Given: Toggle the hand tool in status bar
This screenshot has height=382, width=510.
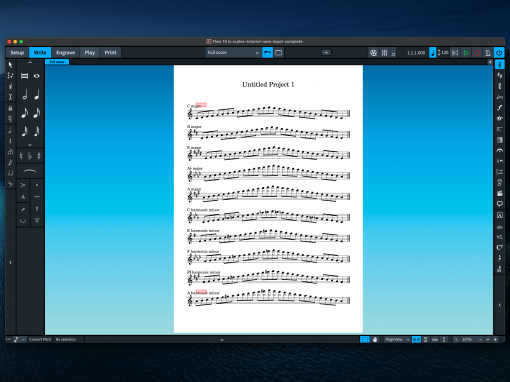Looking at the screenshot, I should (x=375, y=339).
